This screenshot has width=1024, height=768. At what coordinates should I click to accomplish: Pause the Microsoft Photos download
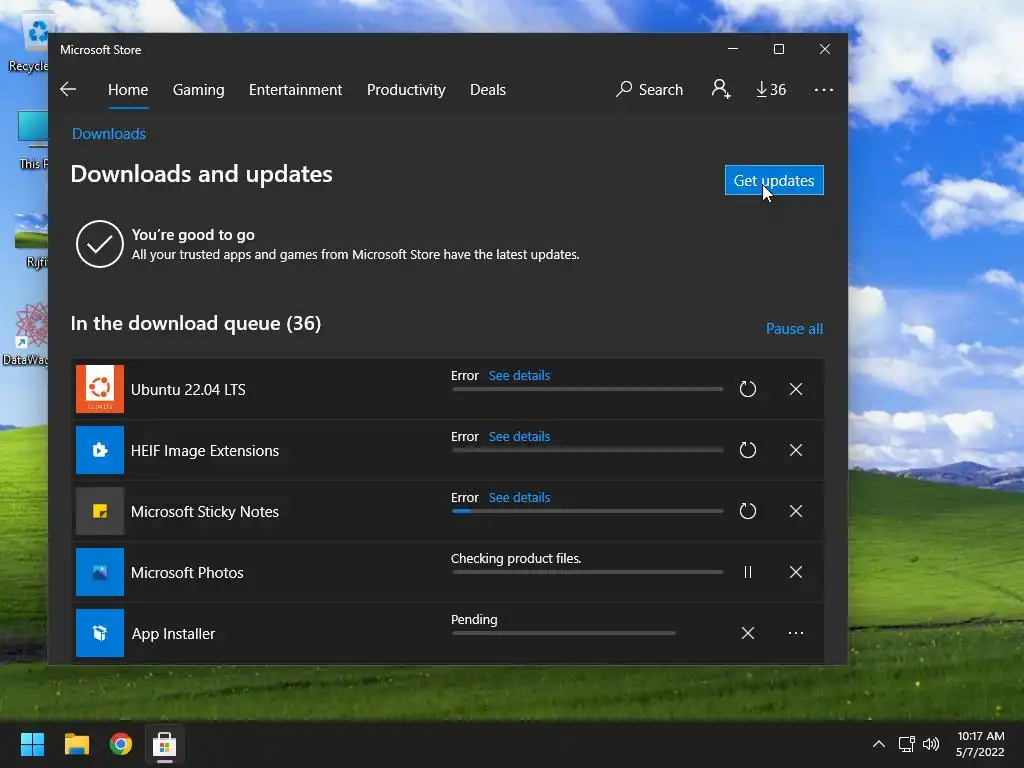pyautogui.click(x=748, y=572)
